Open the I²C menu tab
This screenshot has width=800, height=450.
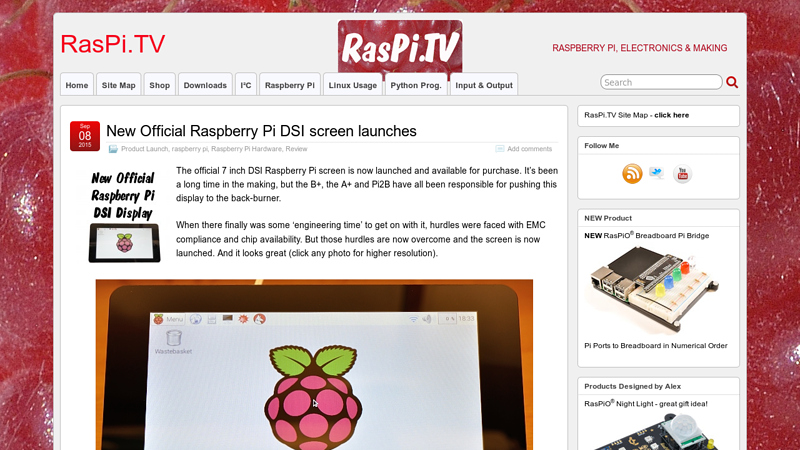click(246, 85)
